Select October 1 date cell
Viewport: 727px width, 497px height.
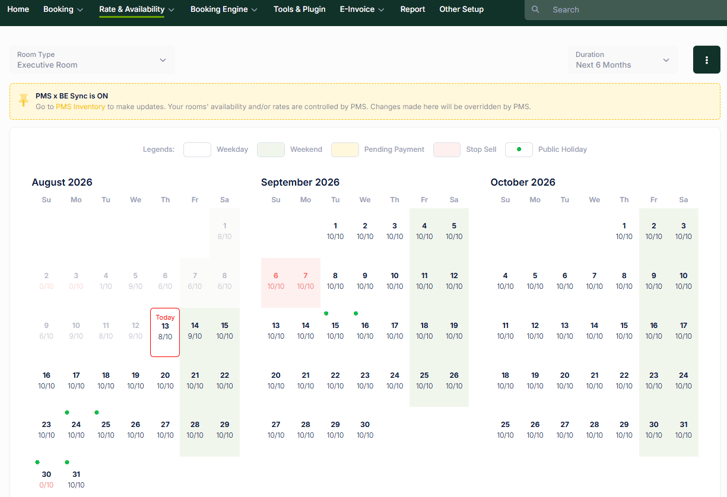(x=624, y=233)
